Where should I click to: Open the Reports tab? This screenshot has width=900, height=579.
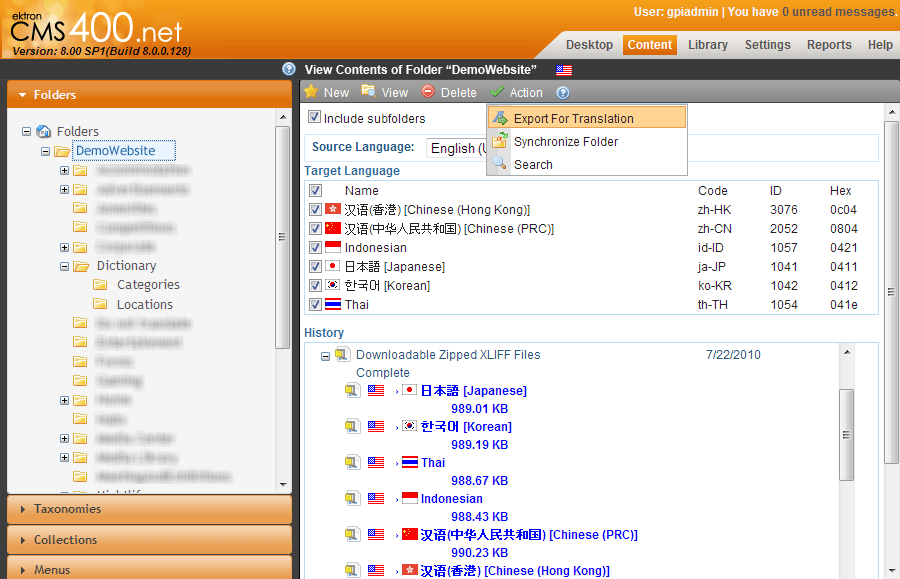(829, 45)
